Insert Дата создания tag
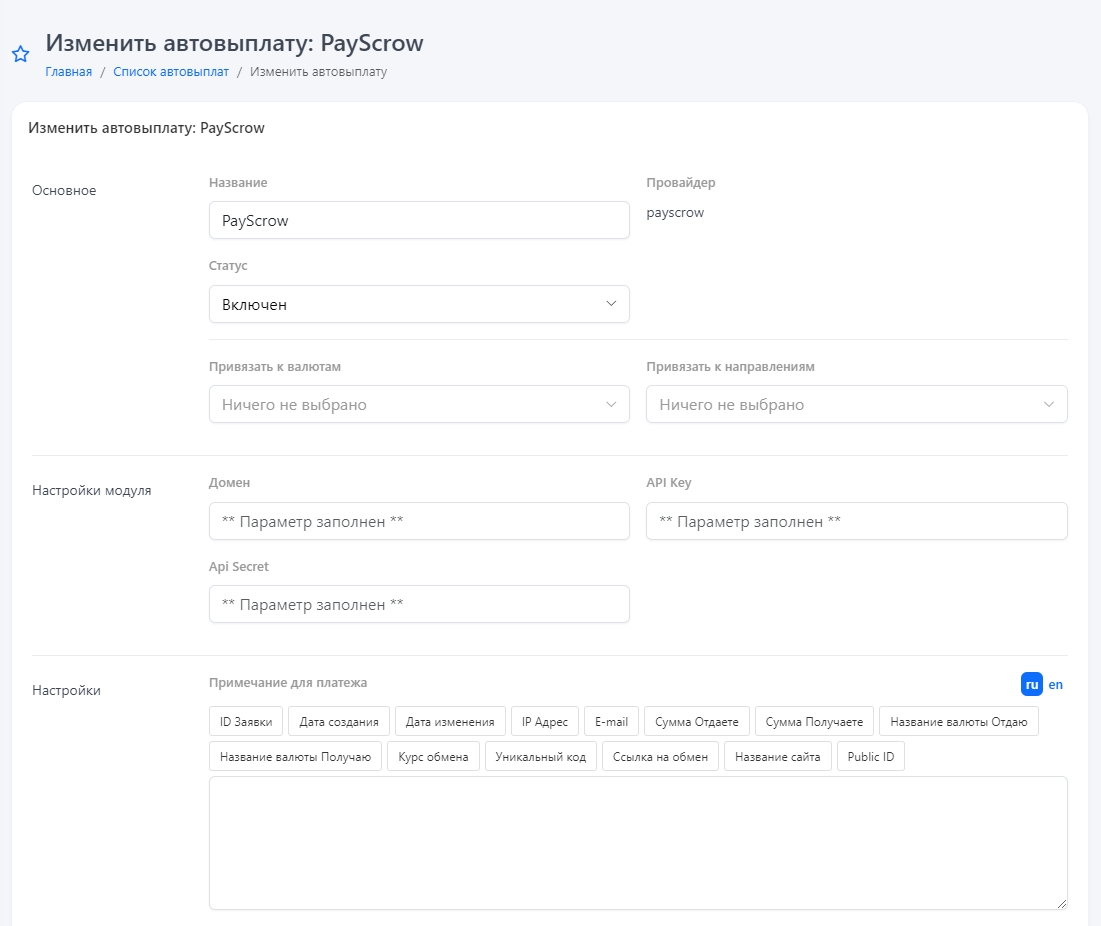The height and width of the screenshot is (926, 1101). tap(339, 721)
